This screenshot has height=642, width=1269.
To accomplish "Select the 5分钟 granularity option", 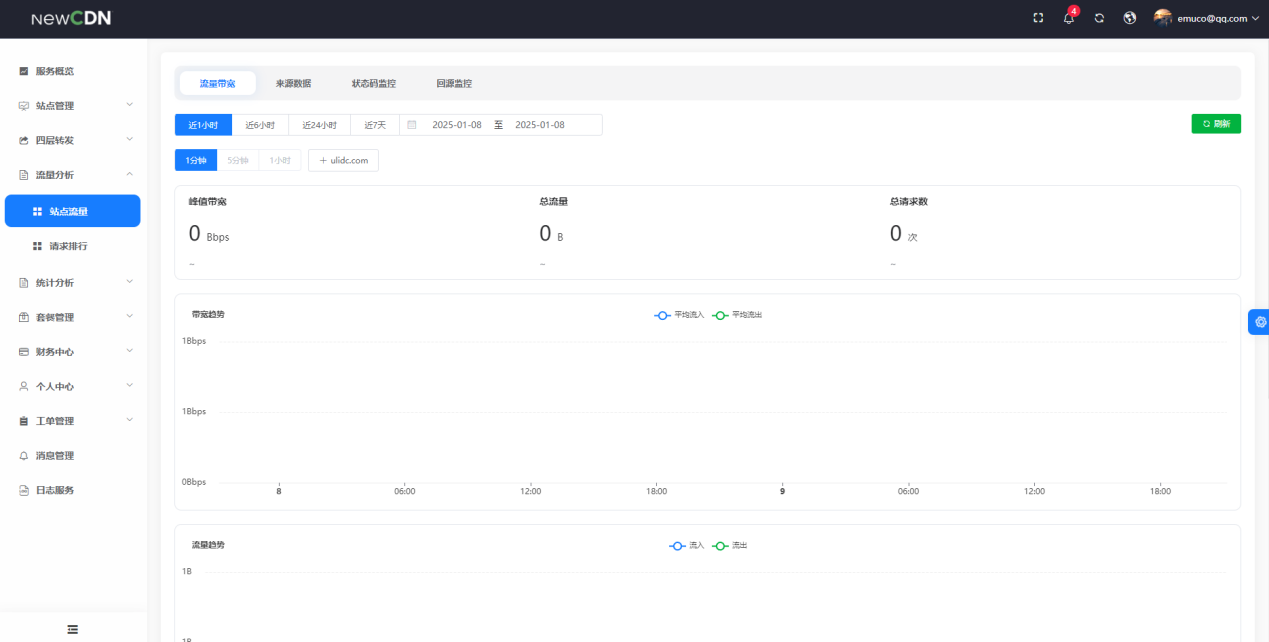I will click(237, 160).
